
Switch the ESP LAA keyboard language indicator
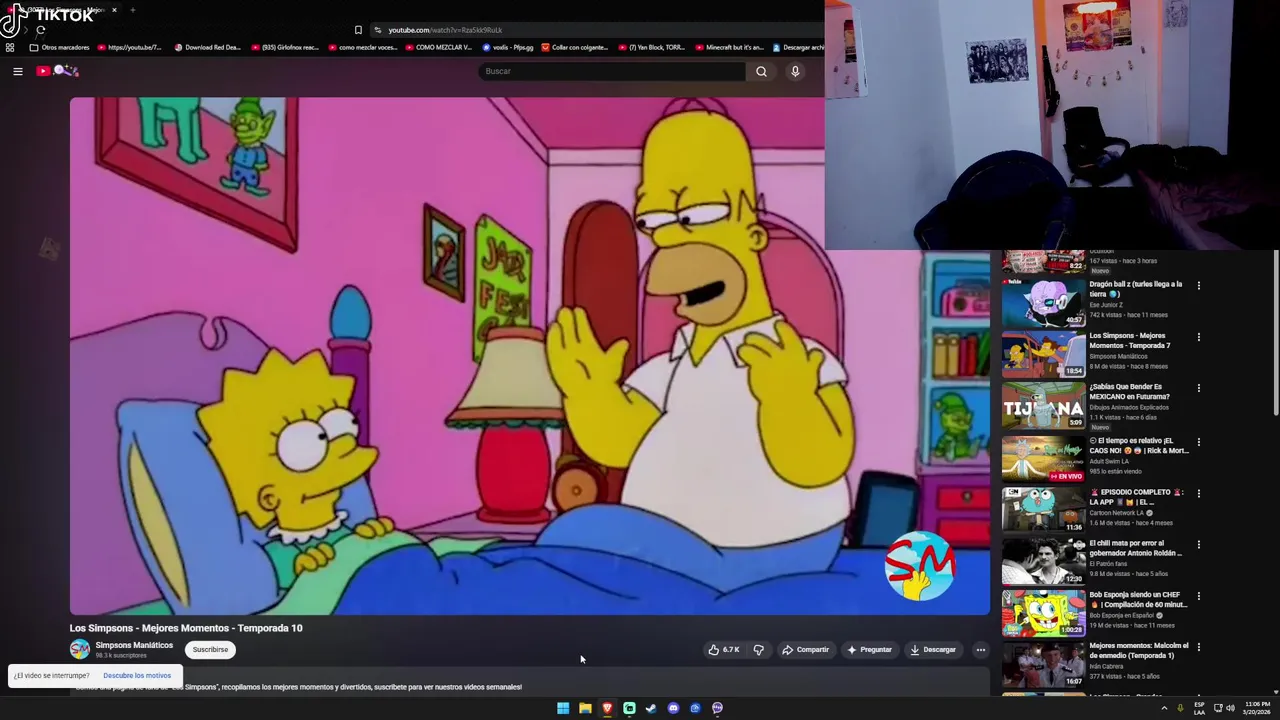[x=1199, y=708]
